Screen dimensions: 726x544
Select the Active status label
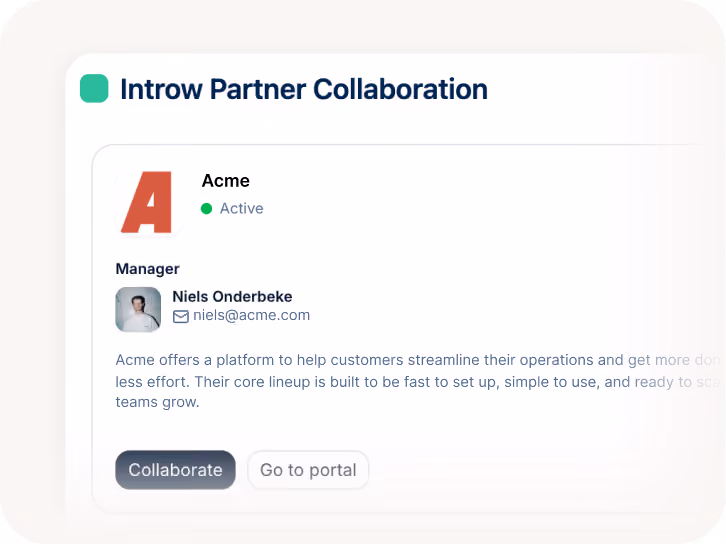pyautogui.click(x=241, y=208)
